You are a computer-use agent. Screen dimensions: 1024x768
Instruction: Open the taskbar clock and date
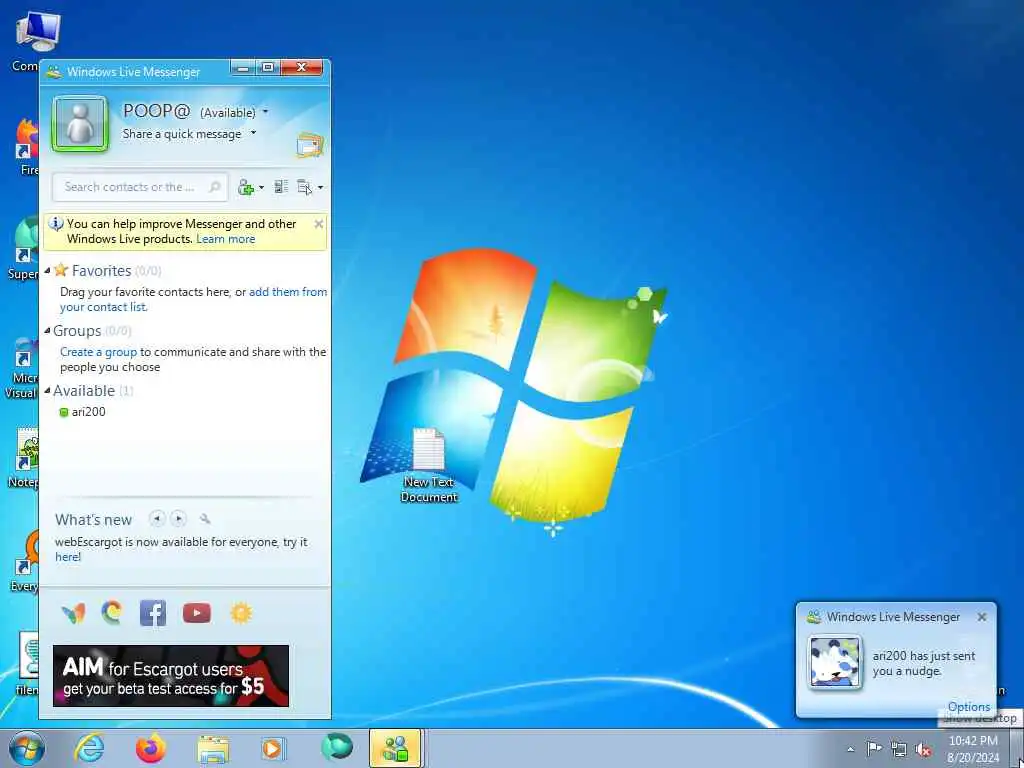point(973,749)
